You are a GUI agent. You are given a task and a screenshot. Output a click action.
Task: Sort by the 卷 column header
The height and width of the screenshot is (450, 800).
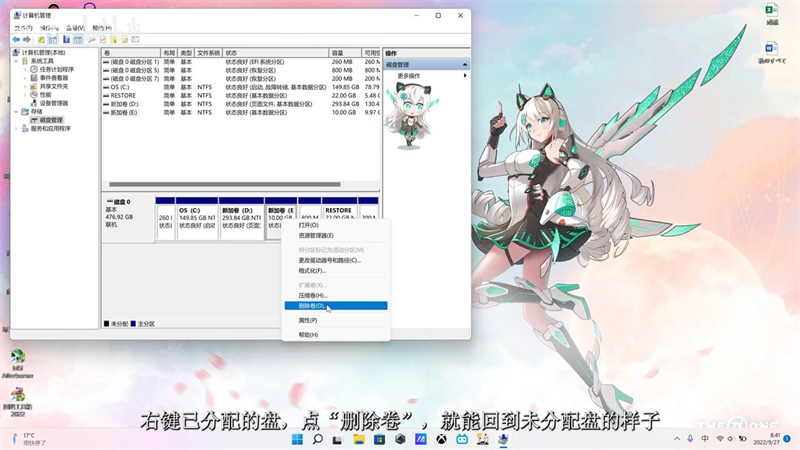tap(131, 53)
